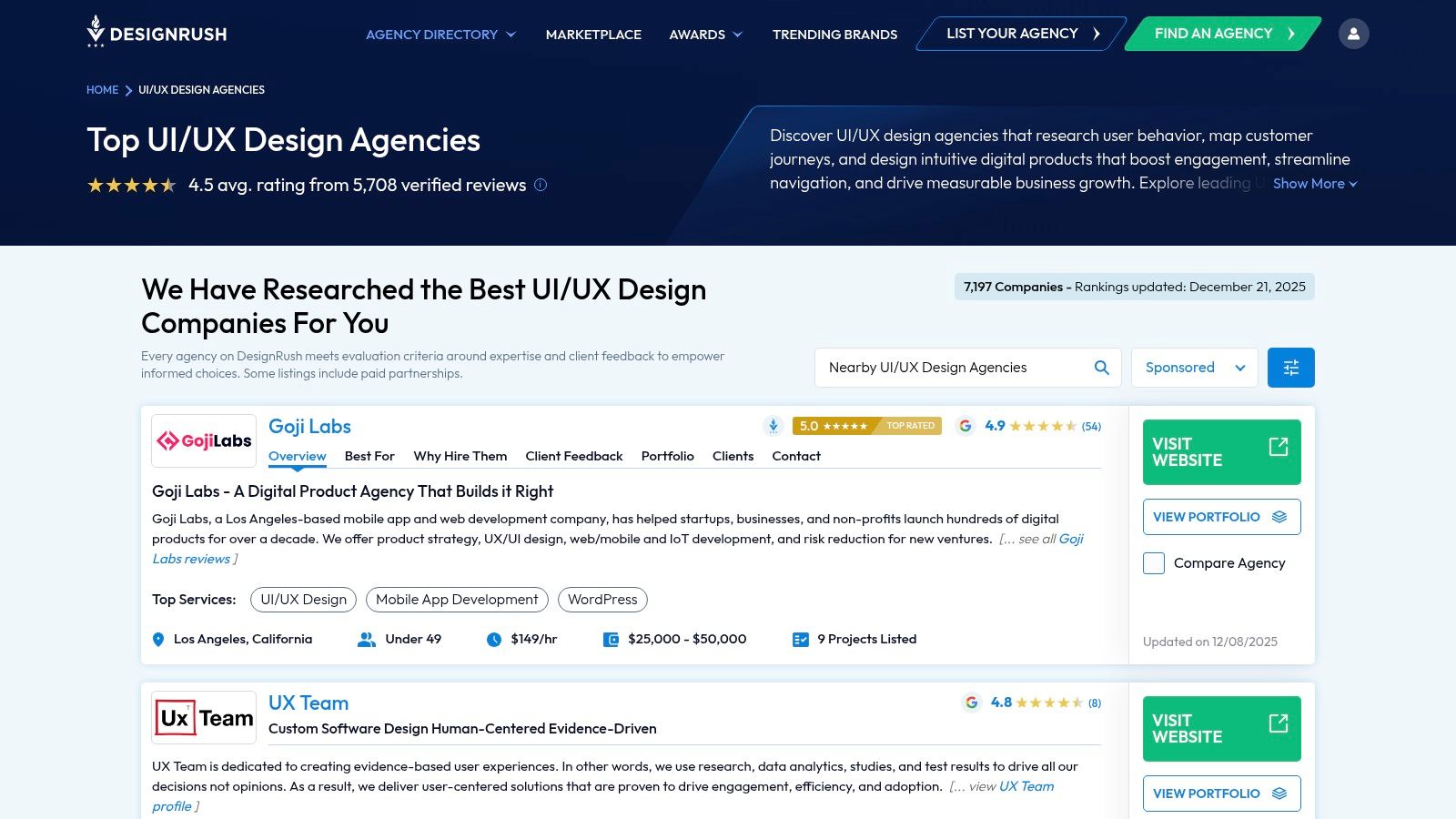1456x819 pixels.
Task: Click the Google icon next to 4.9 rating
Action: click(966, 426)
